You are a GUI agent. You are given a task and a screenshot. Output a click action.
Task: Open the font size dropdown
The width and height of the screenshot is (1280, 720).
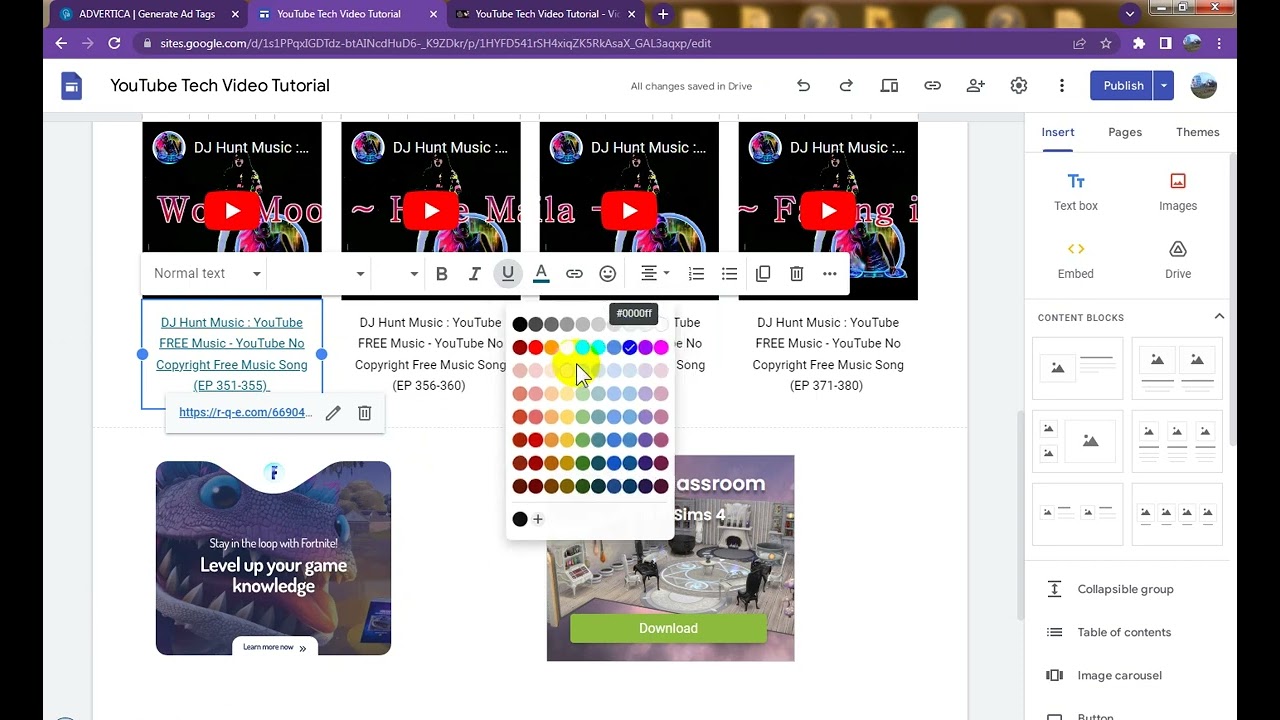[x=398, y=274]
